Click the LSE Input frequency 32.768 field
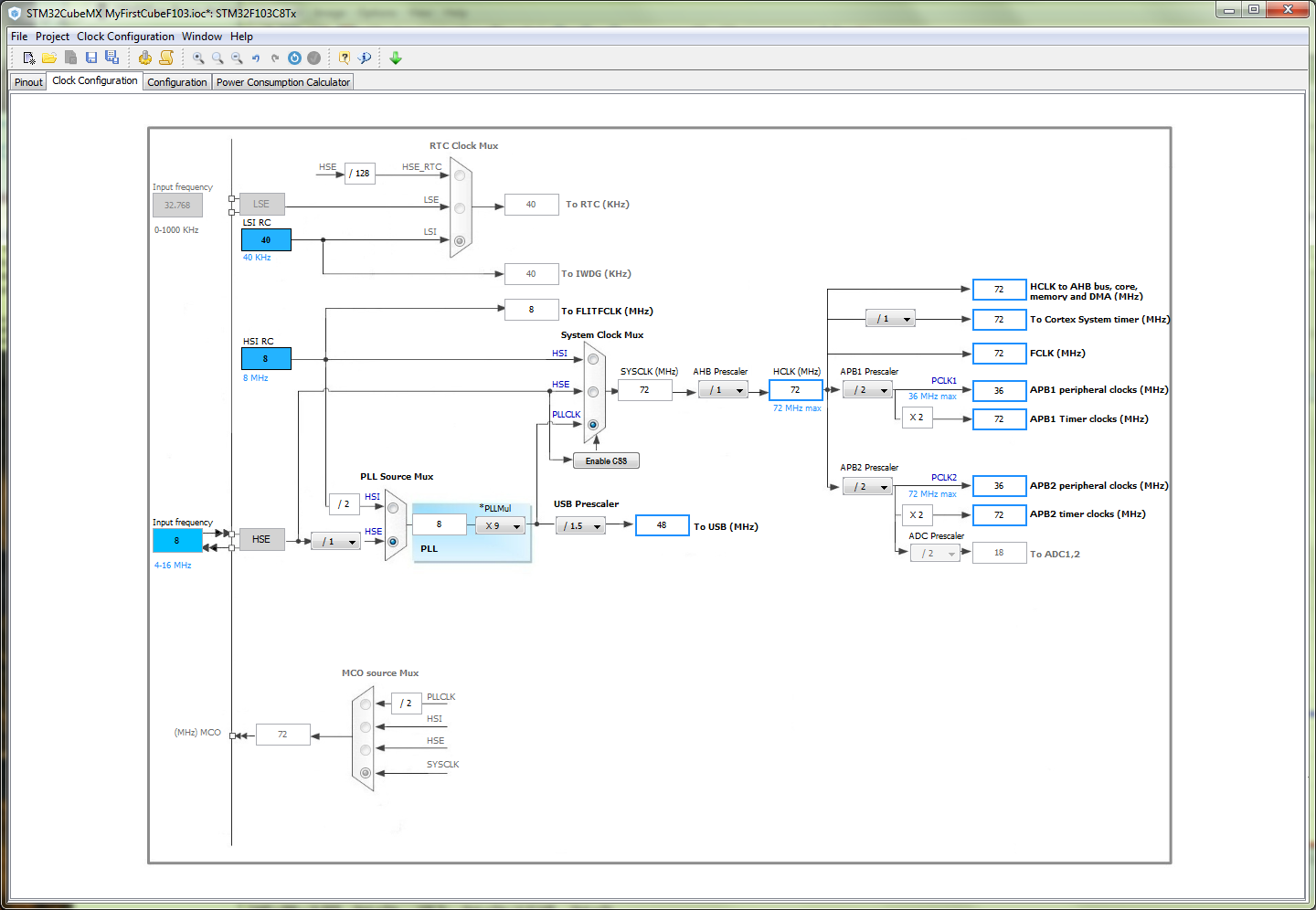Viewport: 1316px width, 910px height. [x=177, y=206]
